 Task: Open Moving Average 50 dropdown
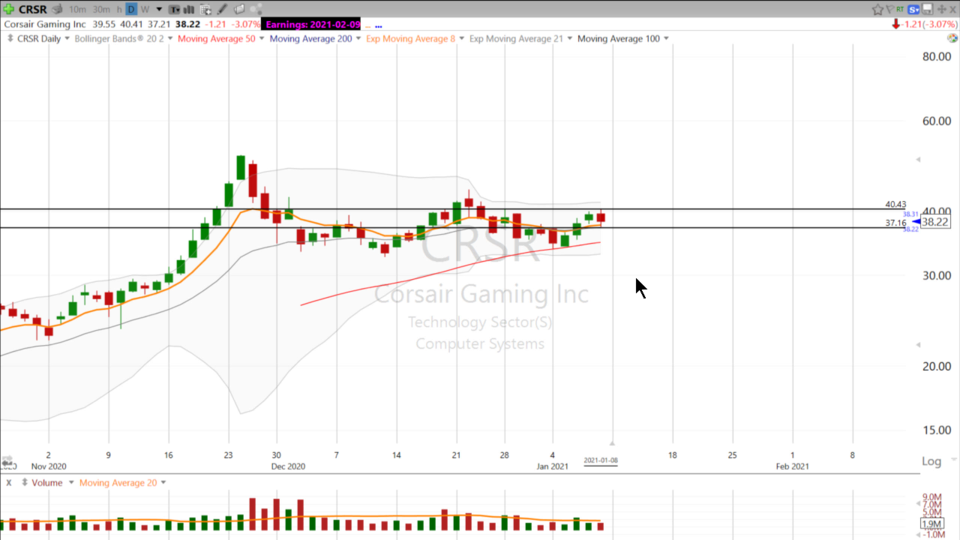tap(261, 38)
